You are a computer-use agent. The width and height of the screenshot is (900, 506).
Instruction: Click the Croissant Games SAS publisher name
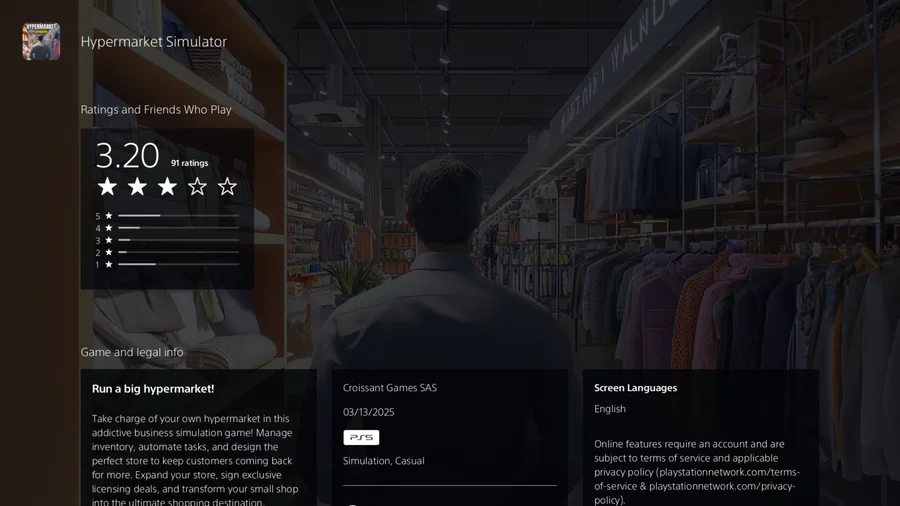click(x=390, y=388)
